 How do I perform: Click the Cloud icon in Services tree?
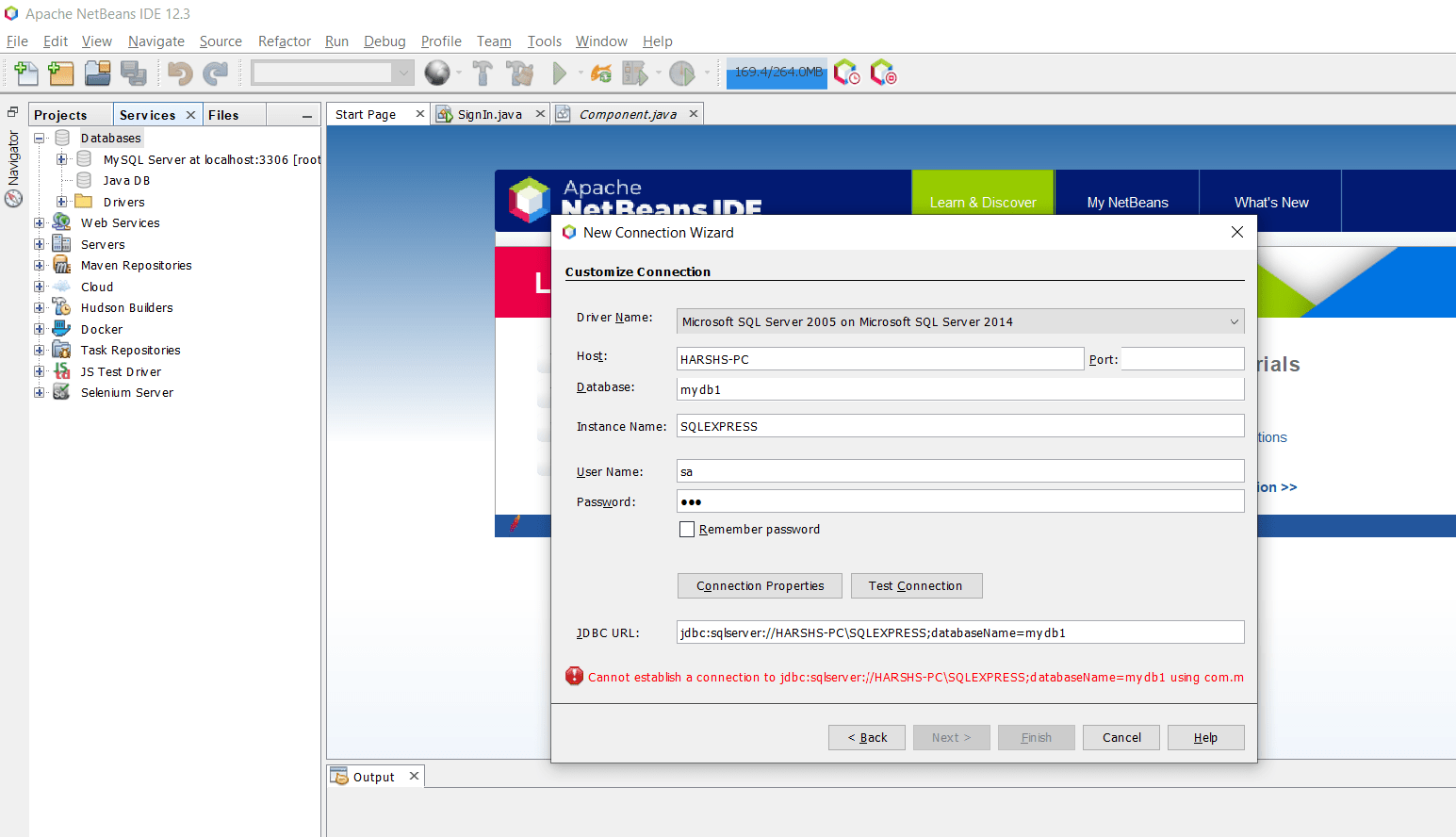pyautogui.click(x=61, y=287)
